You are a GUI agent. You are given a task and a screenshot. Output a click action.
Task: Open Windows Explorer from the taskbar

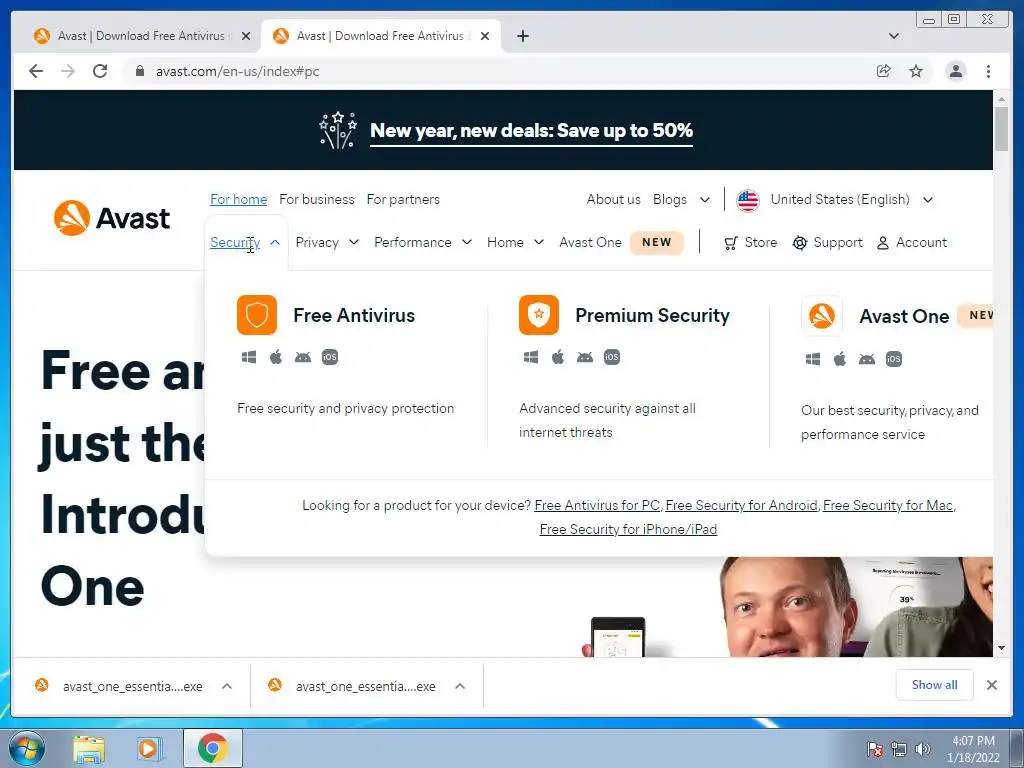89,748
